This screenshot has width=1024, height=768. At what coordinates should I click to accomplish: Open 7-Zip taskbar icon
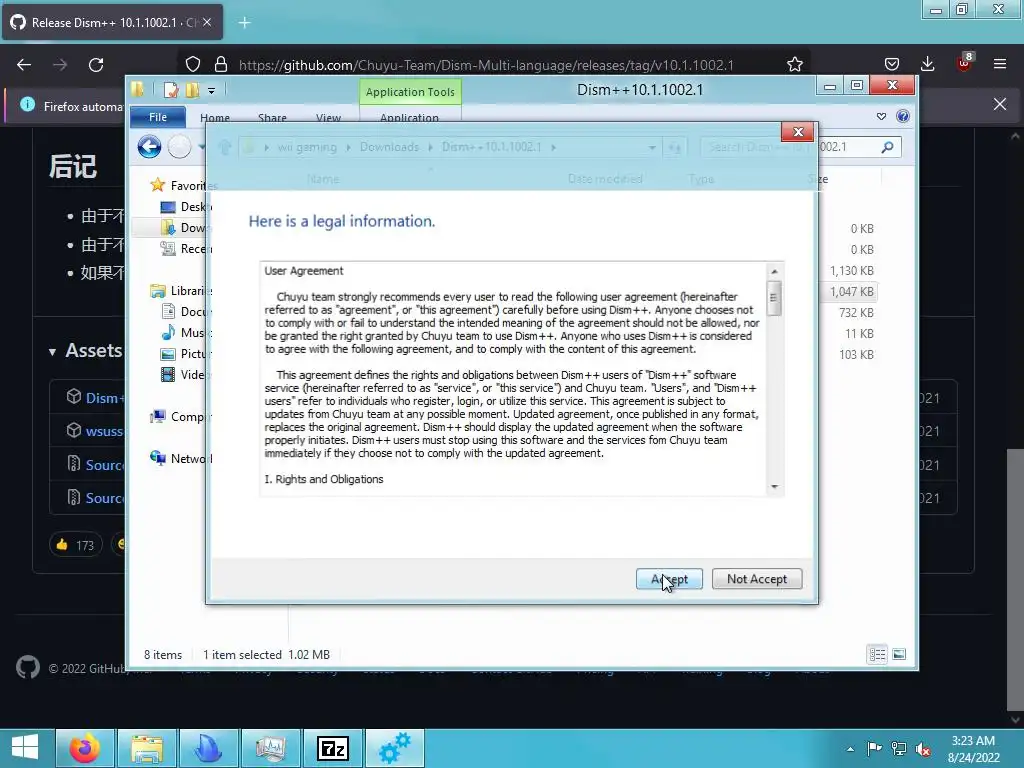point(332,748)
